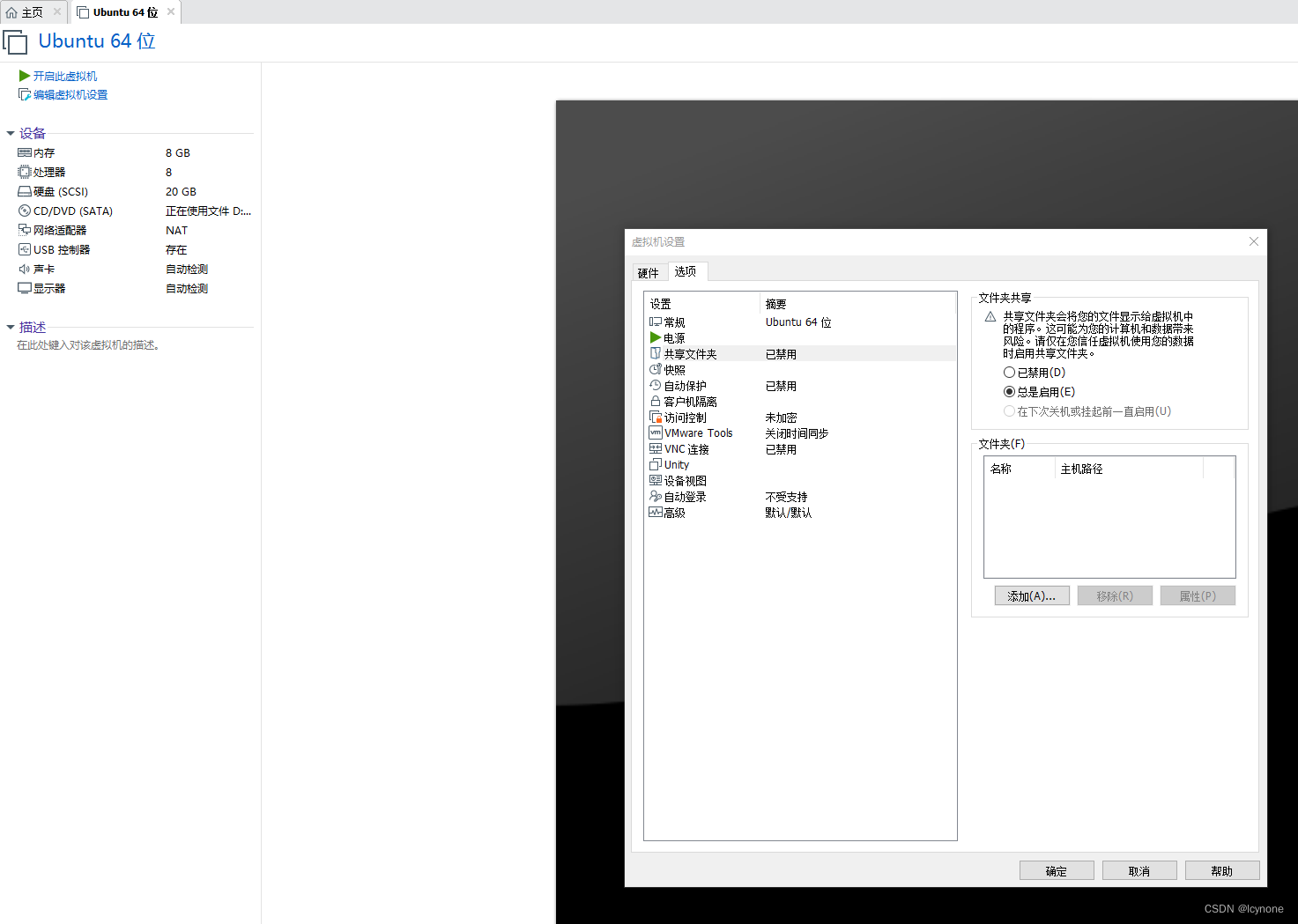Click the green power-on arrow icon

(x=25, y=76)
